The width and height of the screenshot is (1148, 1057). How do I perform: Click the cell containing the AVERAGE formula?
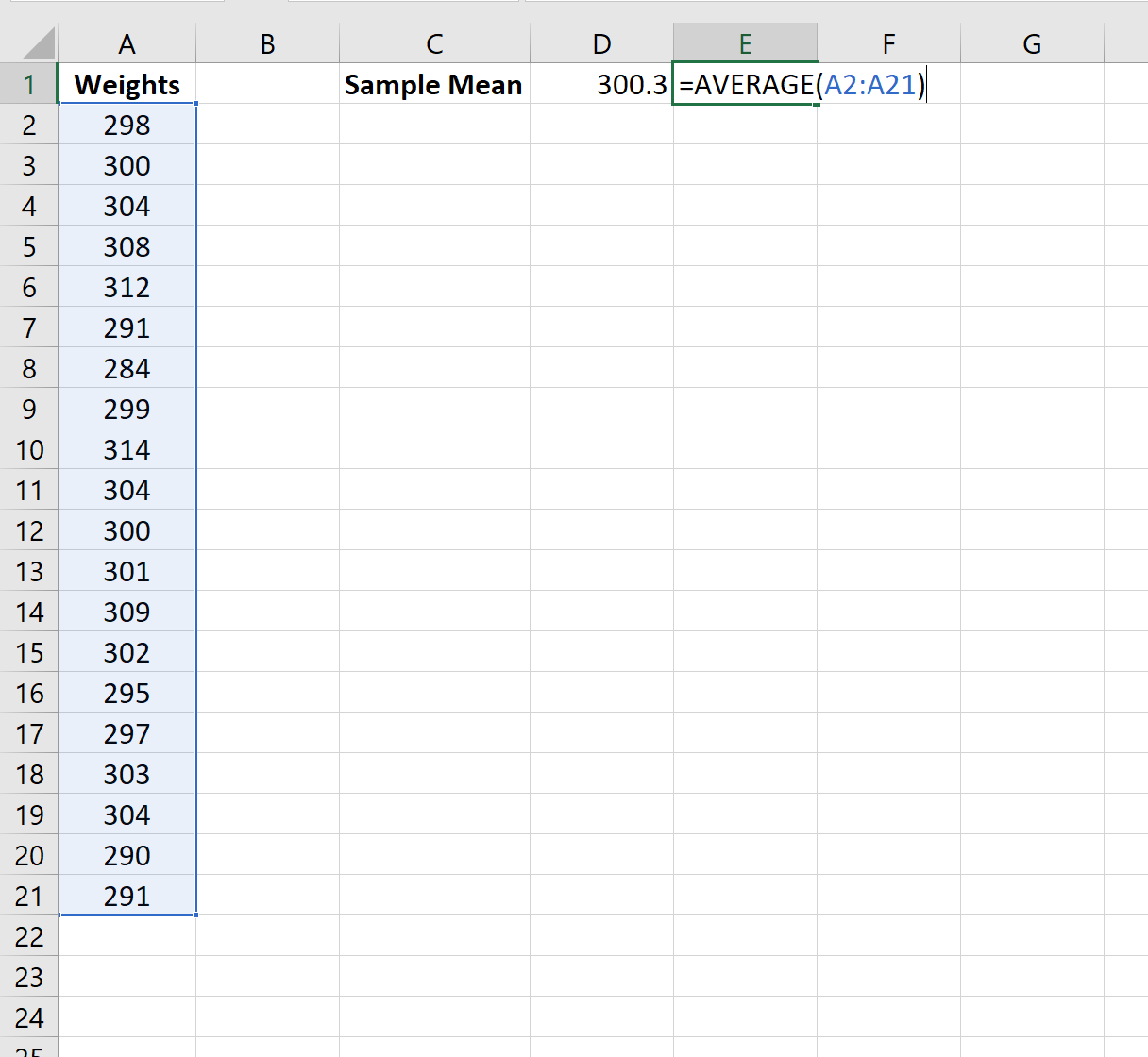745,84
